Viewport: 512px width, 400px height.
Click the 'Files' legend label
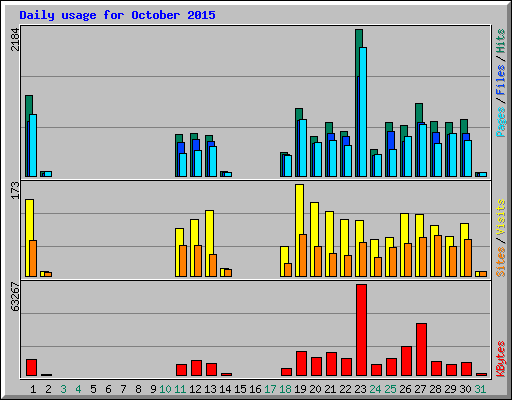click(x=501, y=80)
